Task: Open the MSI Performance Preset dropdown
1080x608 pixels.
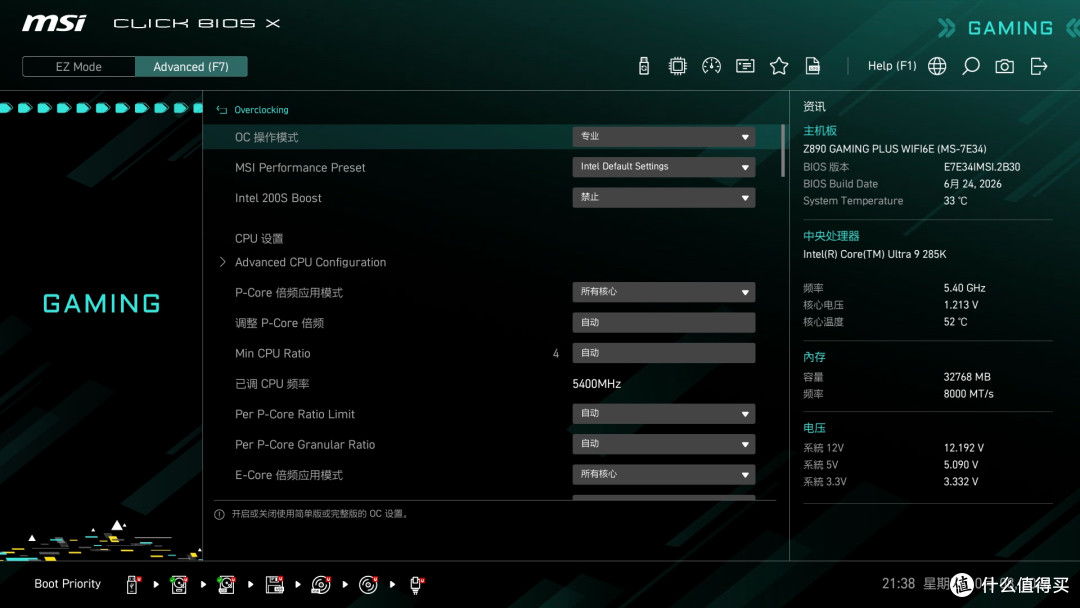Action: pos(663,167)
